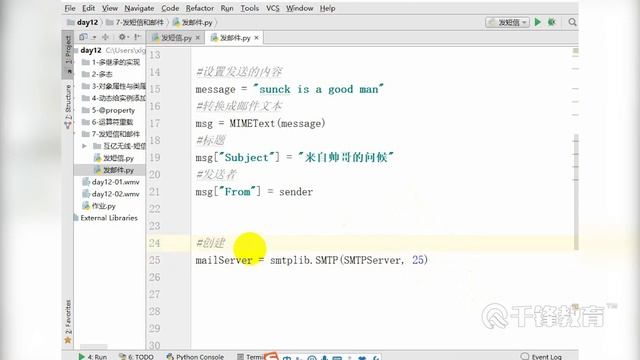Select 发邮件.py in project tree
Screen dimensions: 640x360
(x=109, y=170)
